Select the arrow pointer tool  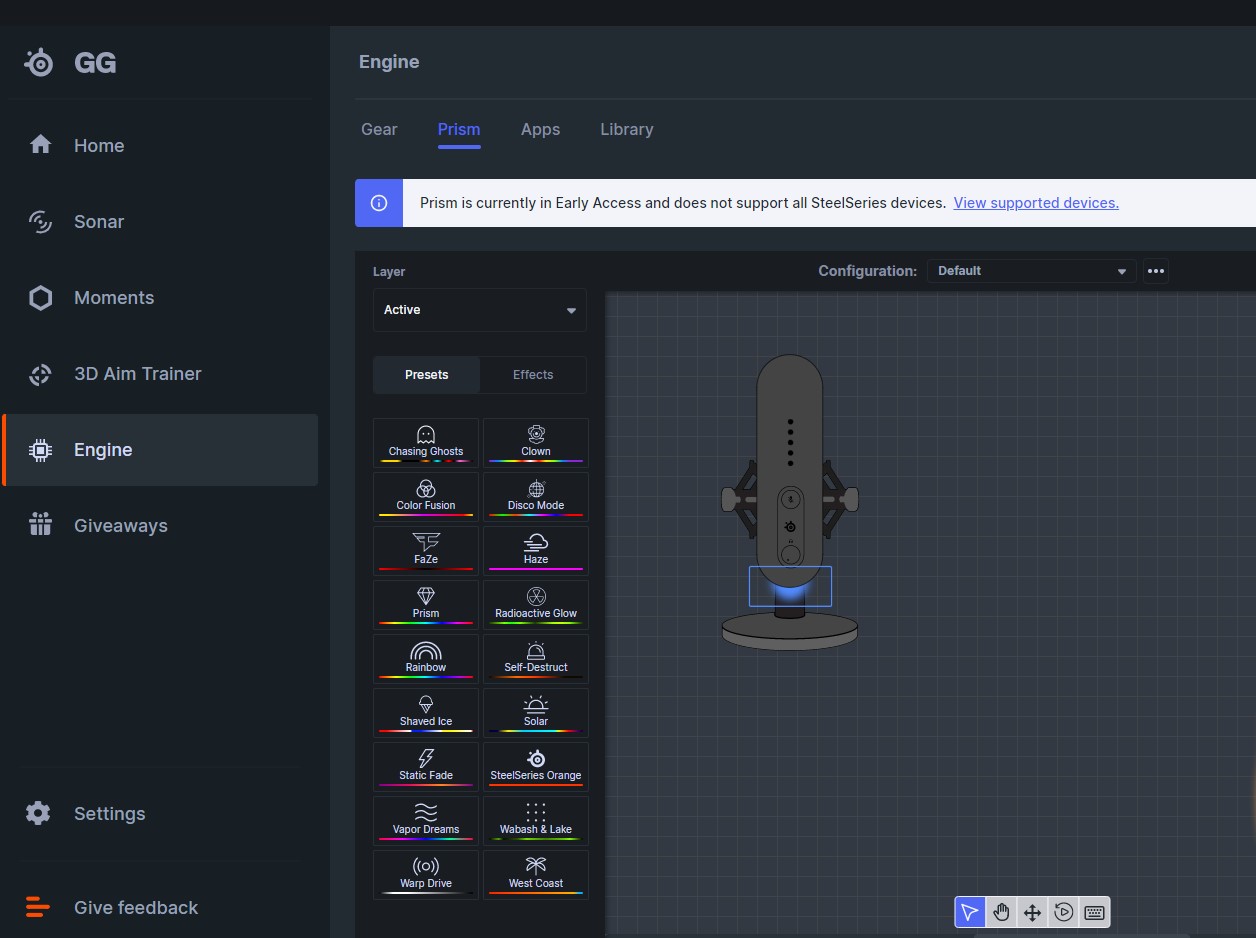pyautogui.click(x=969, y=912)
